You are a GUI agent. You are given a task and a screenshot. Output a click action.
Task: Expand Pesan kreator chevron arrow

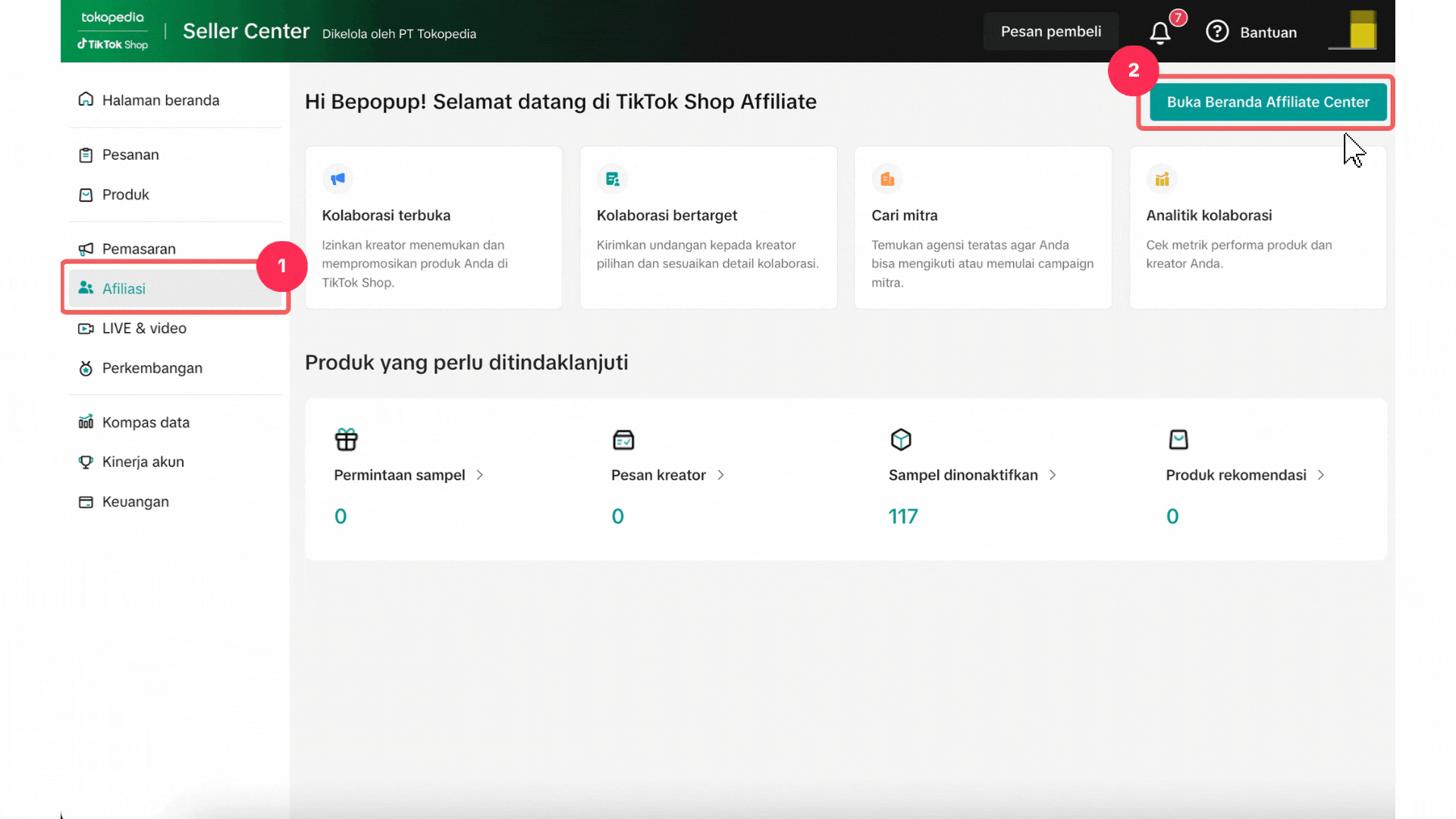[721, 475]
